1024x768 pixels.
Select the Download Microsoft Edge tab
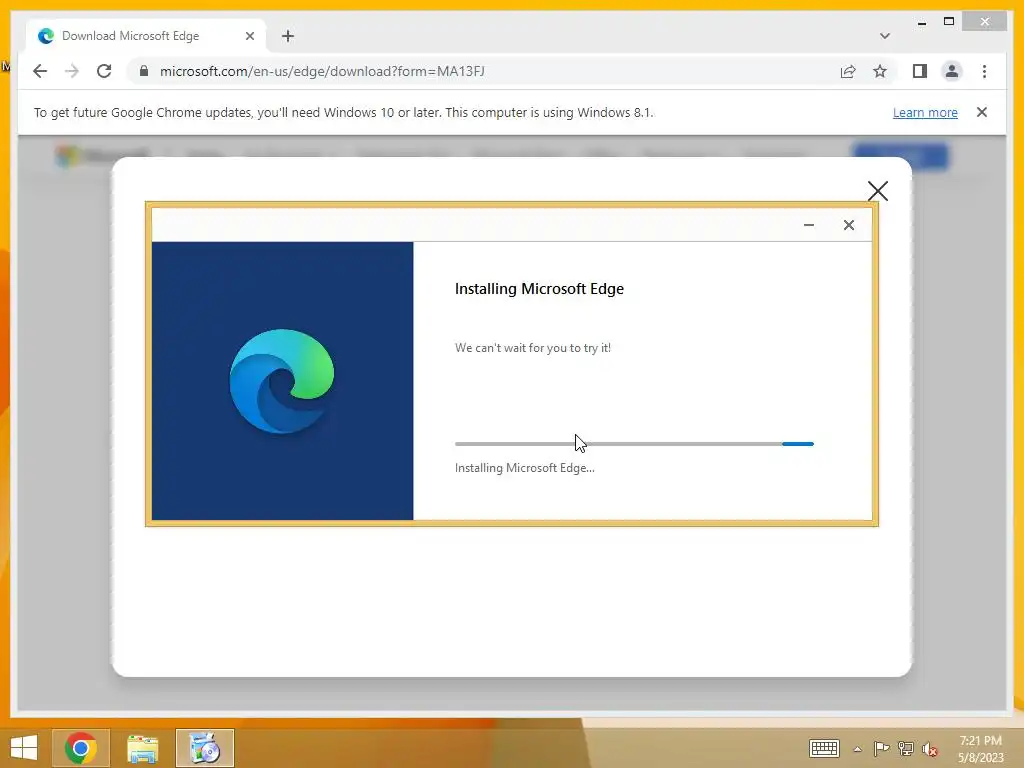pyautogui.click(x=146, y=36)
